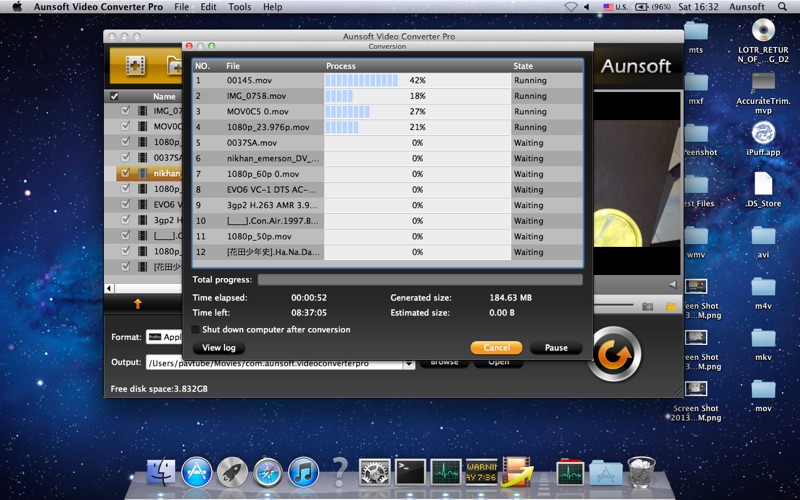Open Terminal from the dock
This screenshot has width=800, height=500.
click(410, 472)
